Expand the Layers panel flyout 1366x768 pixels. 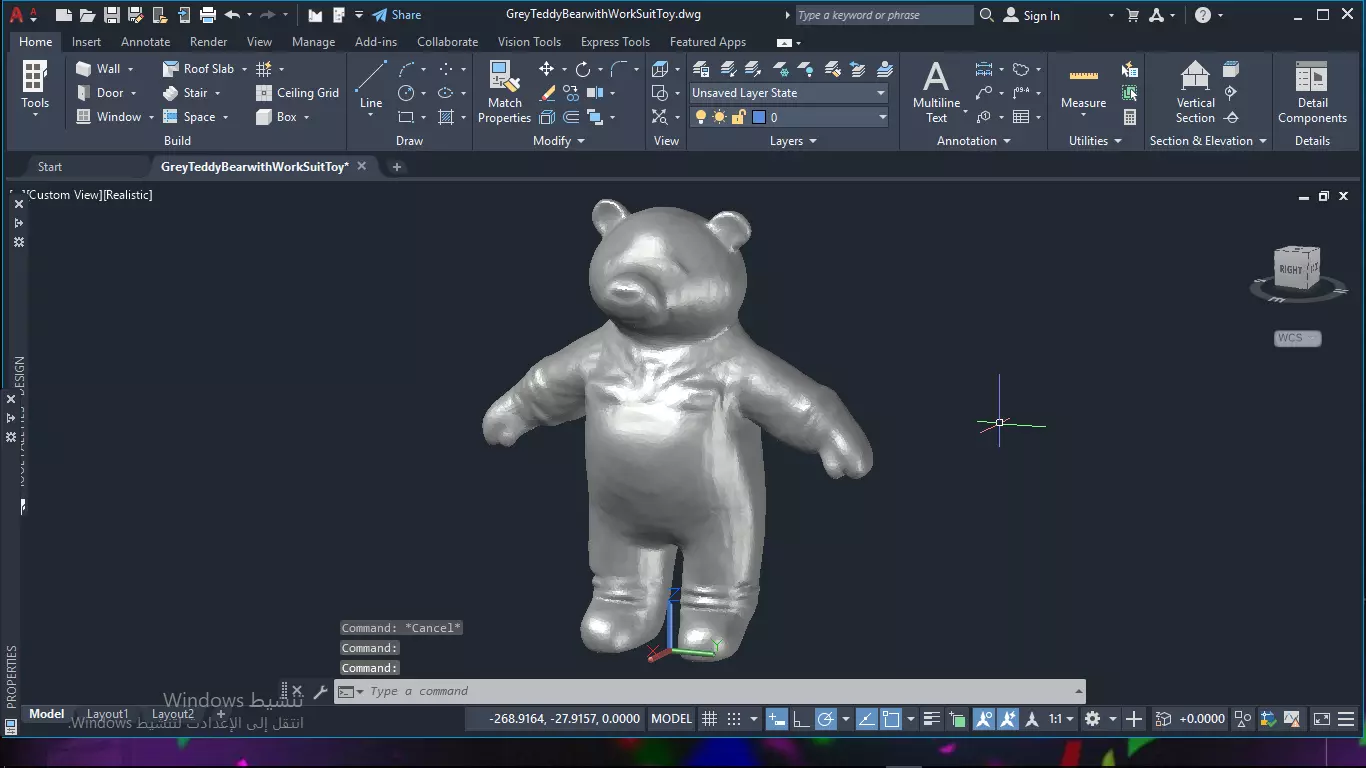[813, 141]
